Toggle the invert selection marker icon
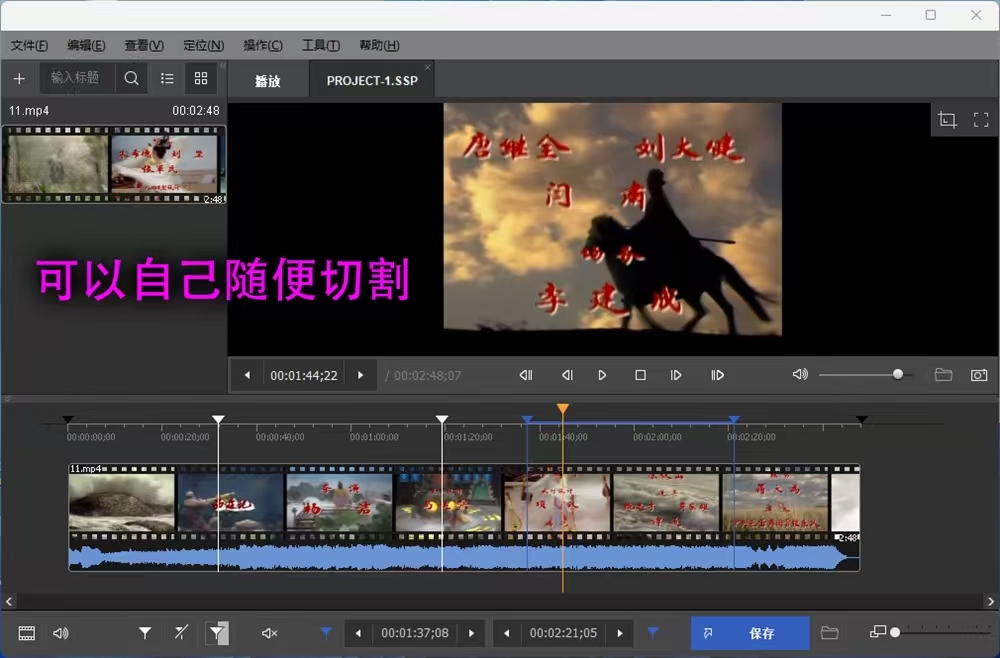 (x=217, y=633)
